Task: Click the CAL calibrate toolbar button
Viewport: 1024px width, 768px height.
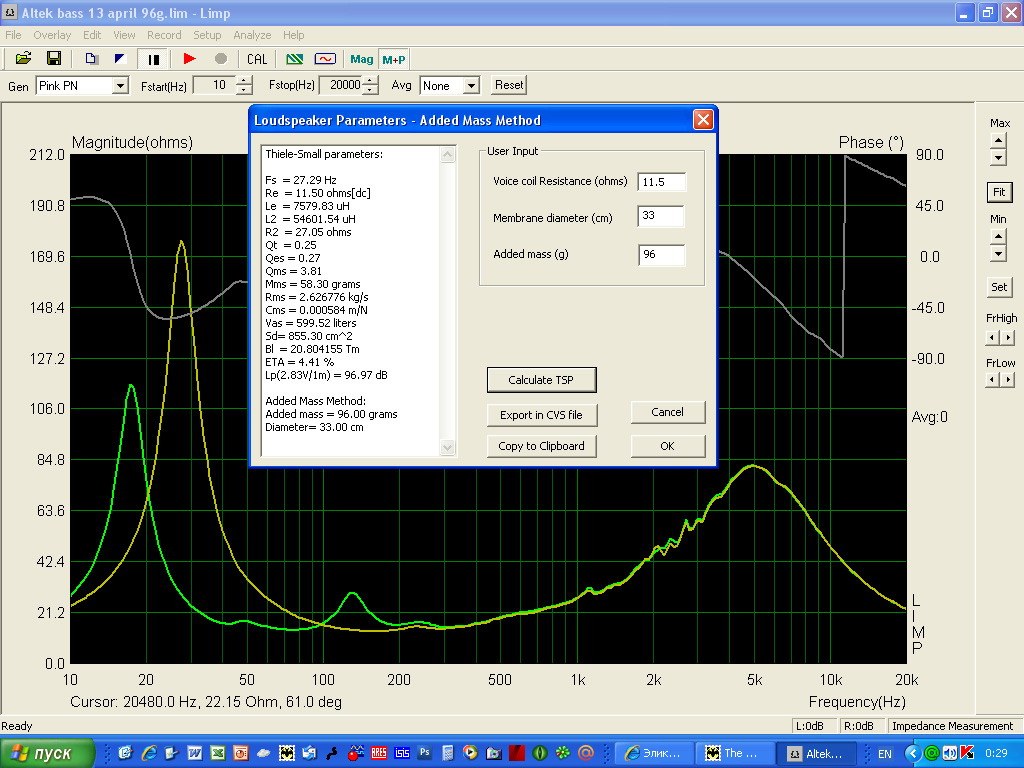Action: (x=257, y=59)
